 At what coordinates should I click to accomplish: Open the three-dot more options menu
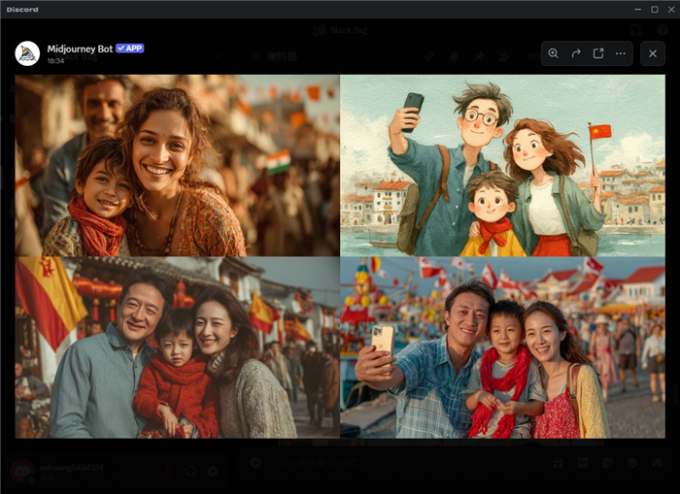(621, 53)
